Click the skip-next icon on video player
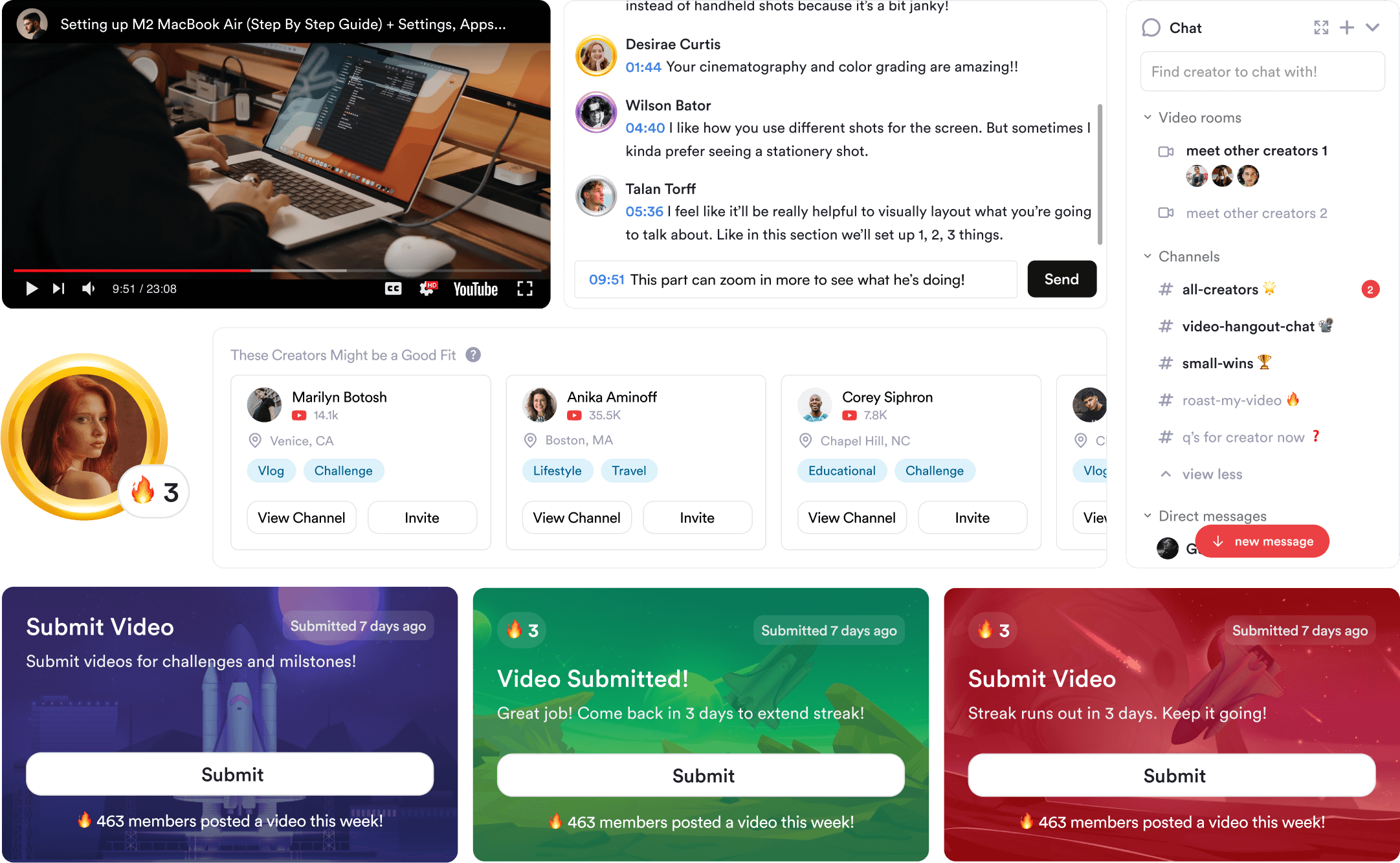Viewport: 1400px width, 863px height. [x=57, y=289]
